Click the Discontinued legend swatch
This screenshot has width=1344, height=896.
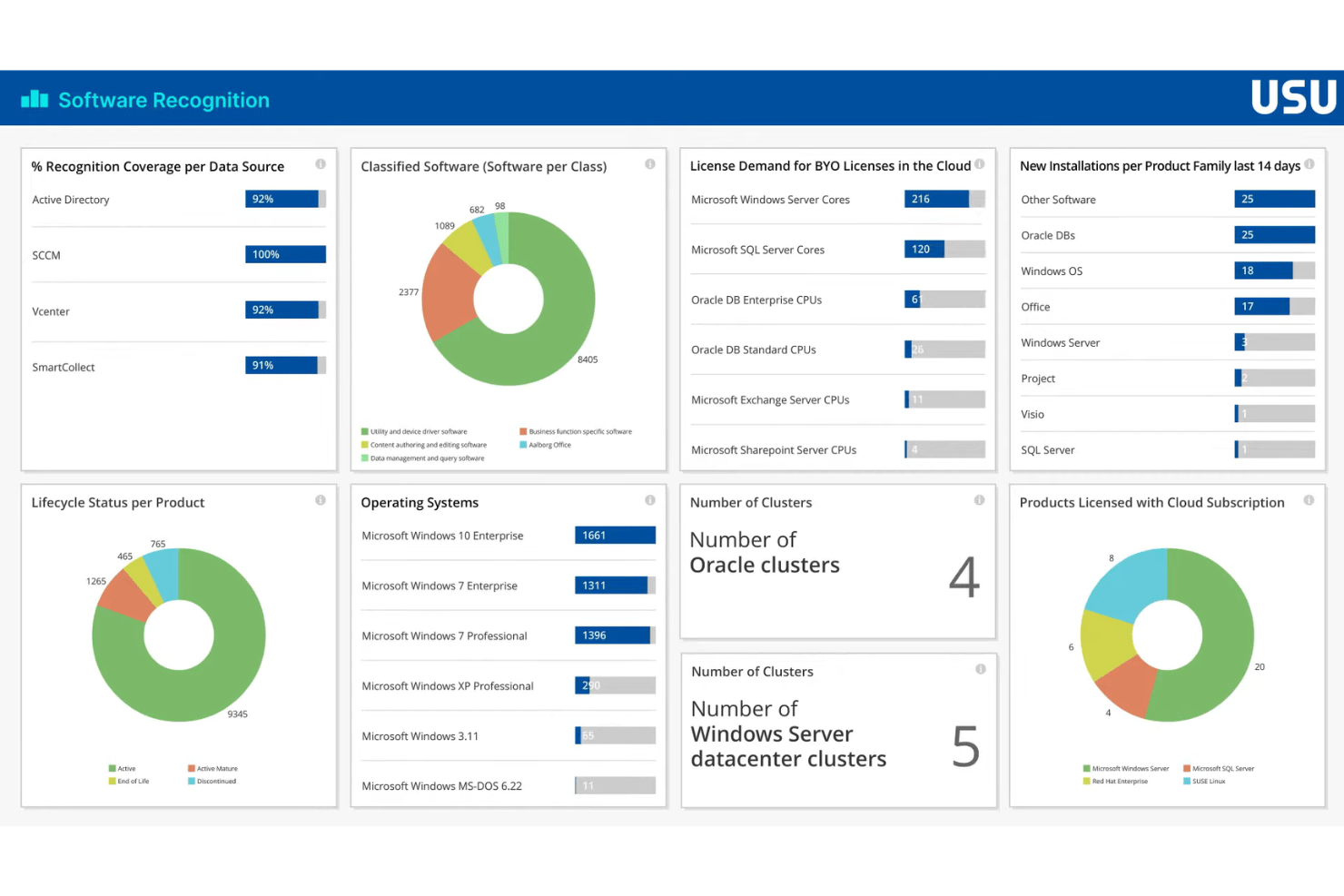(x=192, y=782)
